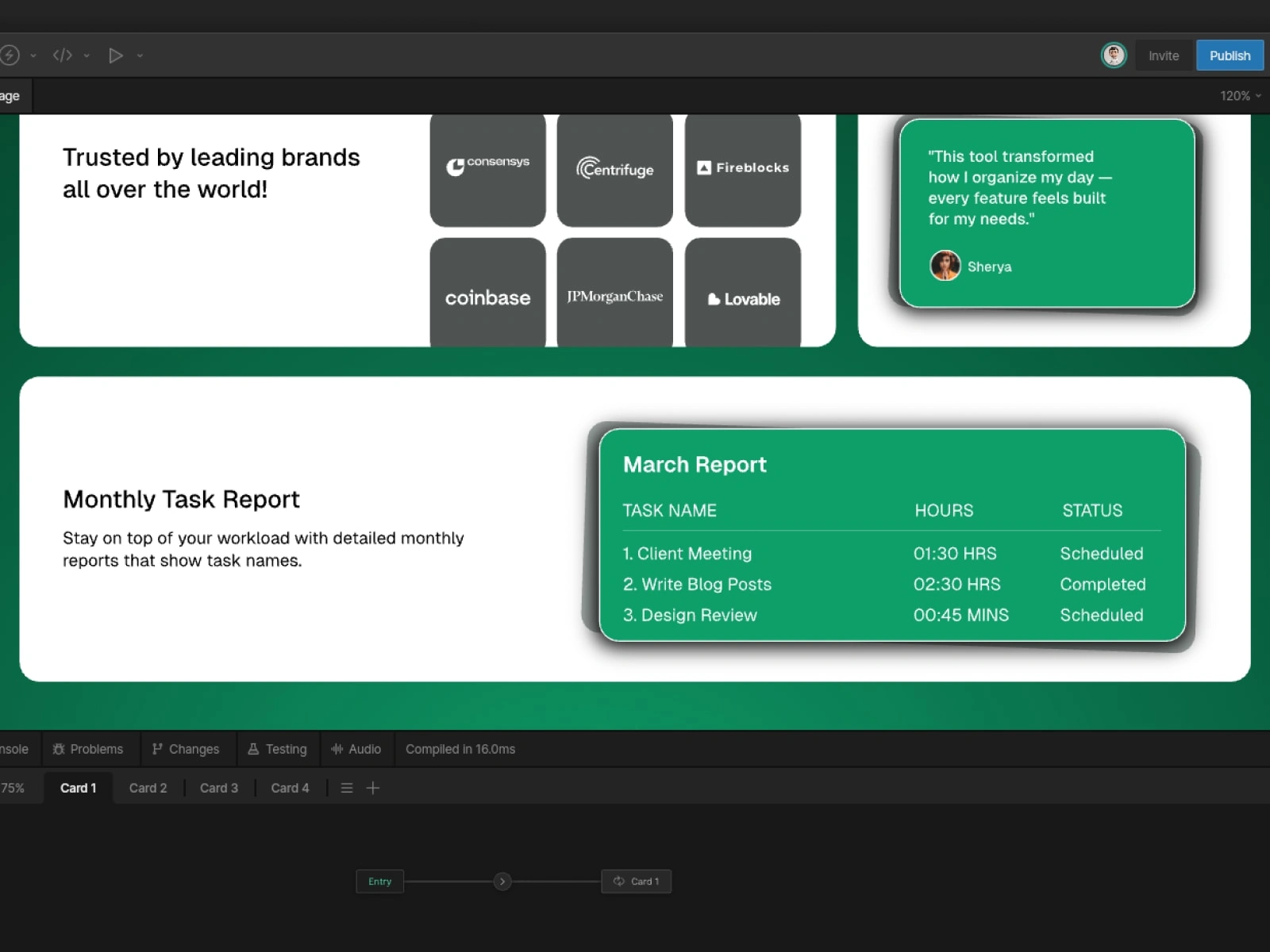Select the Card 4 tab

290,788
